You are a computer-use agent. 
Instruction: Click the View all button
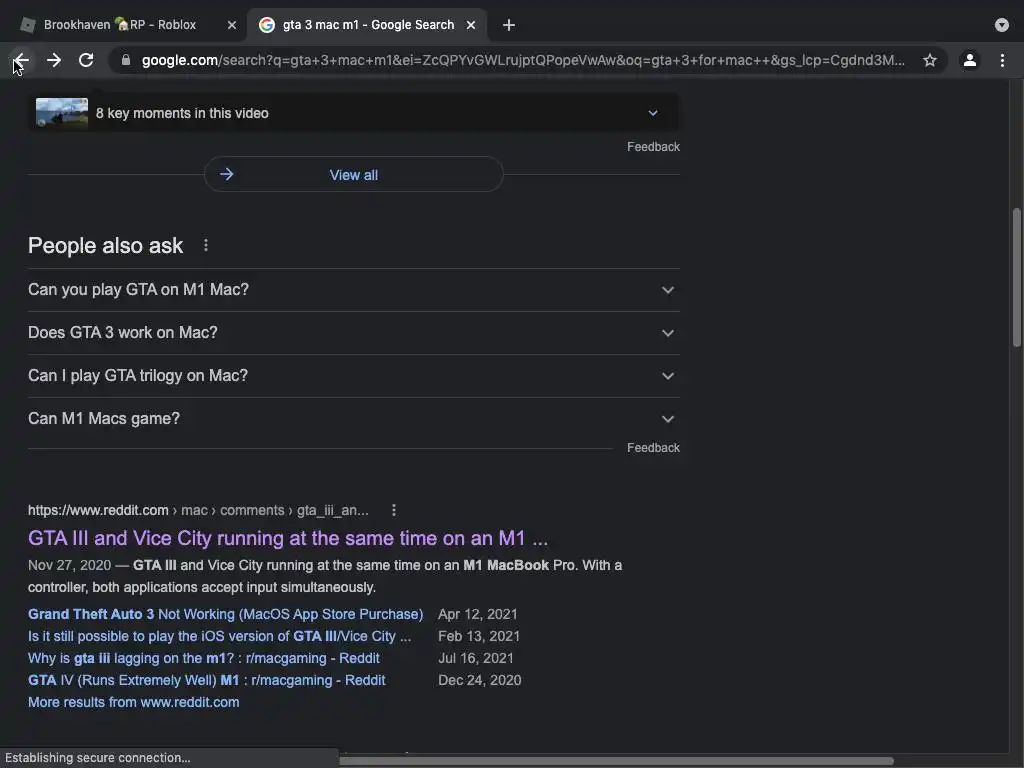point(353,174)
